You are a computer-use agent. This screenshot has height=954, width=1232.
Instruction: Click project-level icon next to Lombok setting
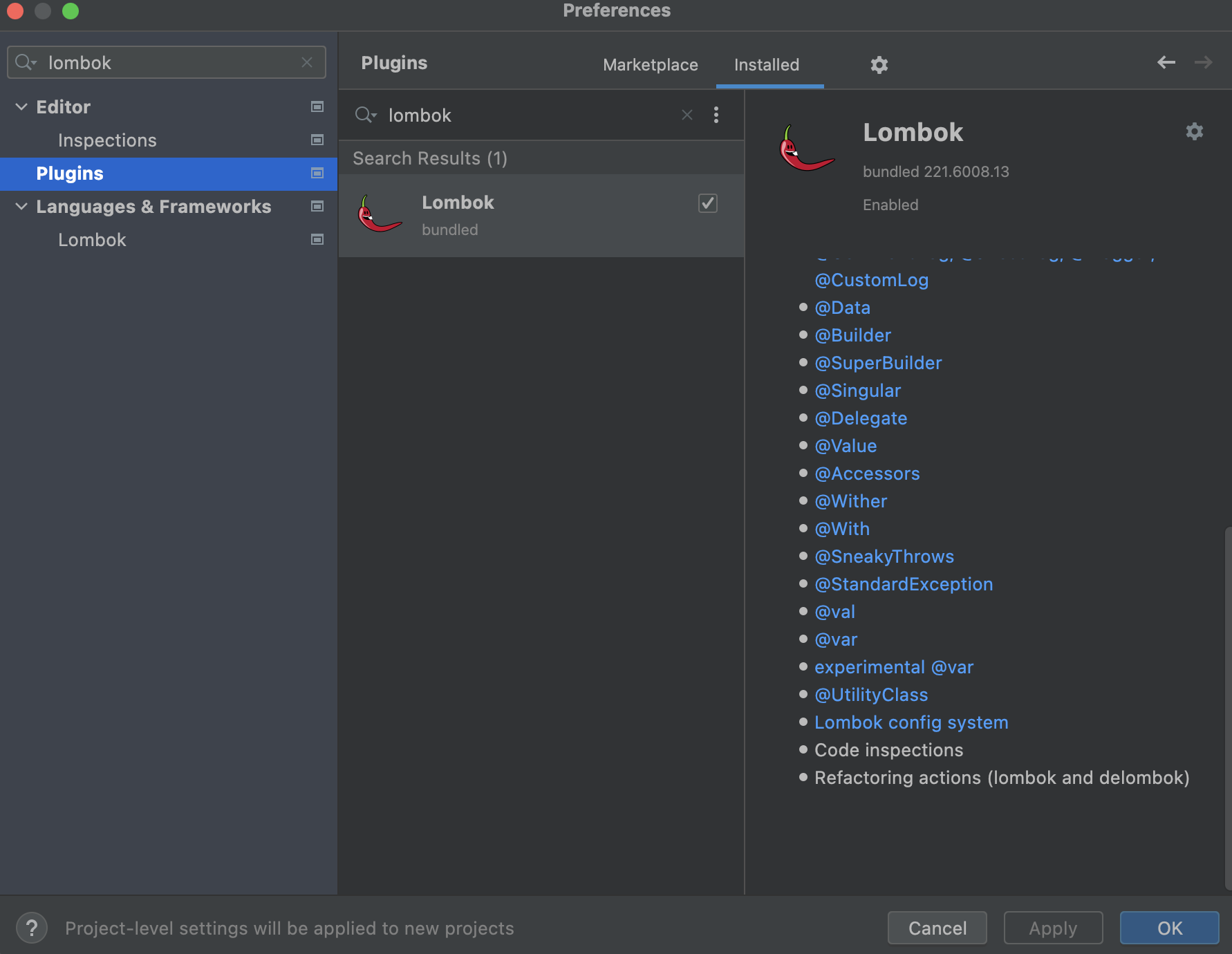click(317, 239)
